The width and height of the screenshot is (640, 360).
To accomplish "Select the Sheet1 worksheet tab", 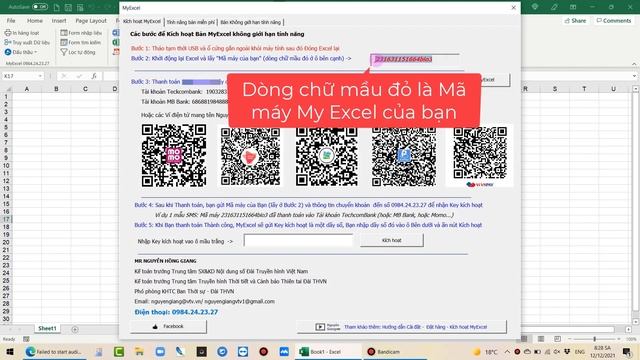I will coord(47,328).
